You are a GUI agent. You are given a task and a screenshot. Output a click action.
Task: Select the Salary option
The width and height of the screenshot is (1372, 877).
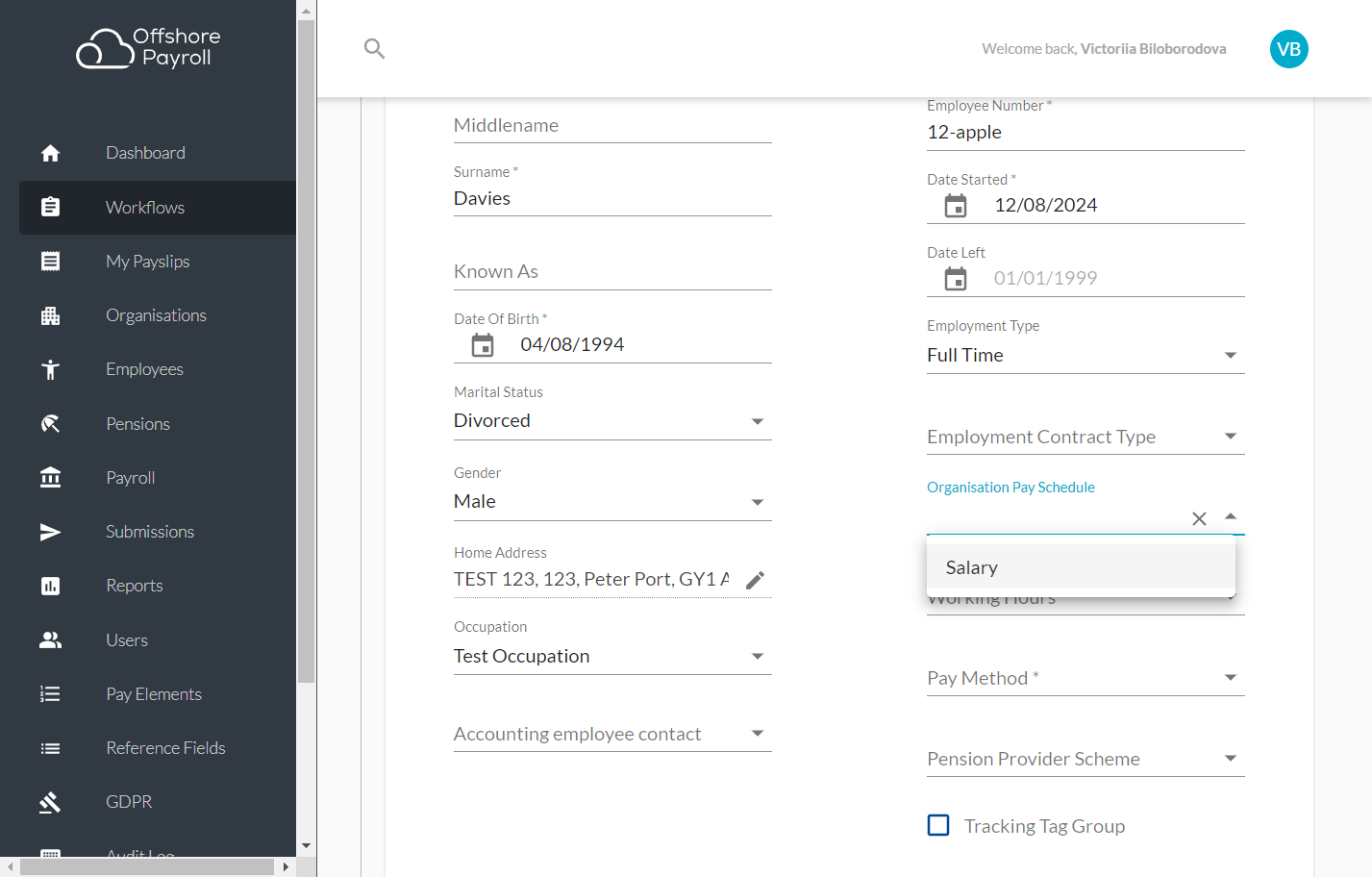click(x=1081, y=567)
